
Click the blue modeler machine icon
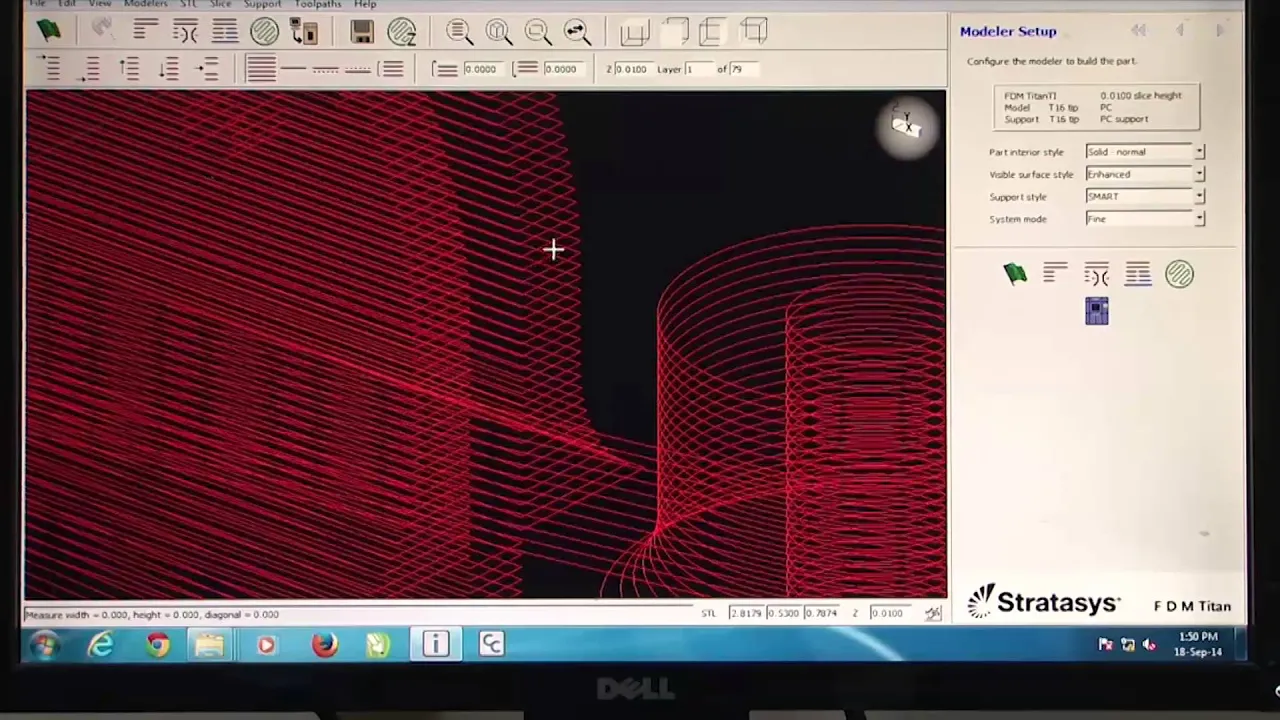1097,312
